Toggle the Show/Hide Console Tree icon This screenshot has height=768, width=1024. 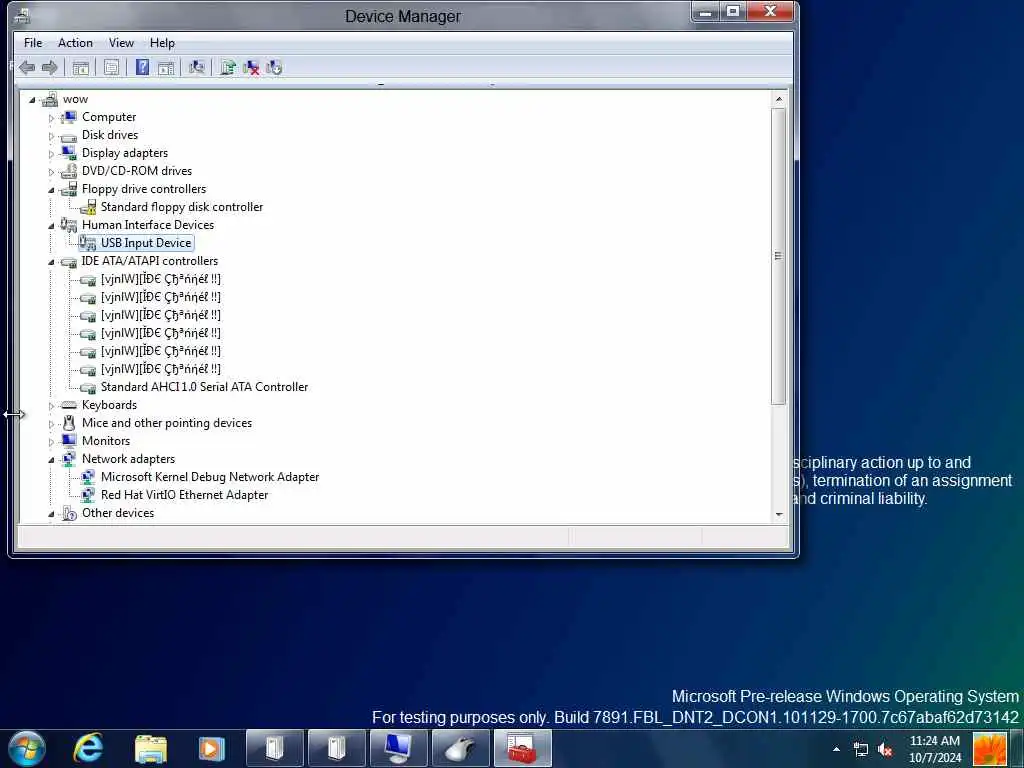click(80, 67)
